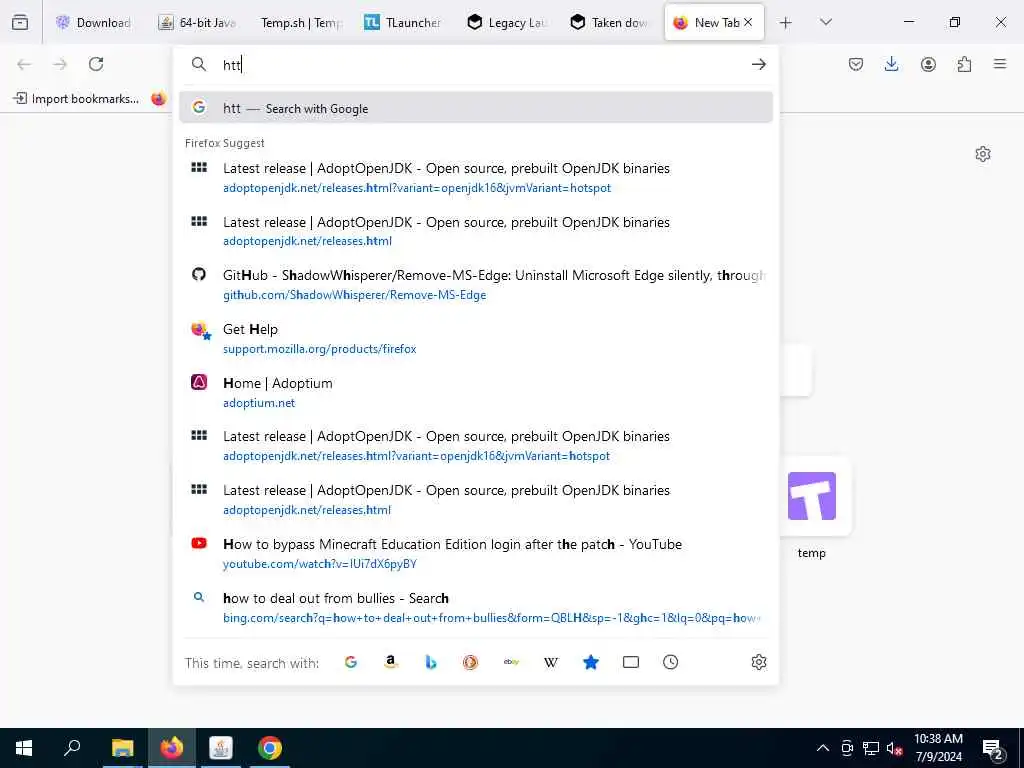
Task: Open a new tab with plus button
Action: tap(786, 23)
